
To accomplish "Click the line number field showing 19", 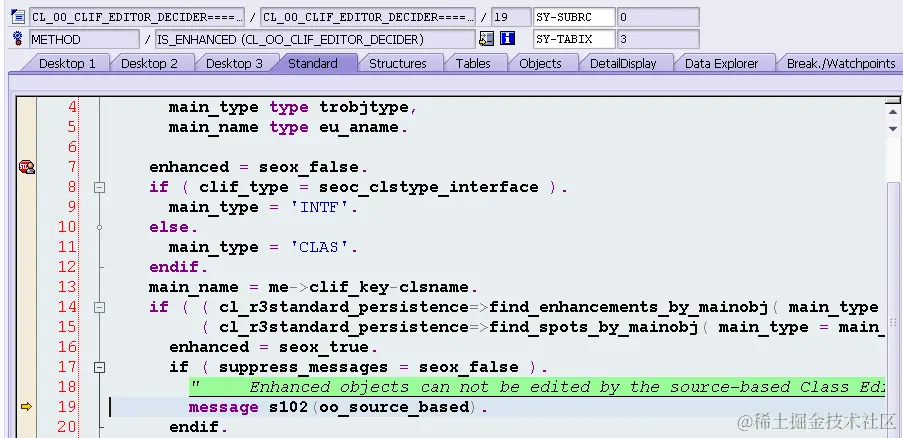I will tap(511, 17).
